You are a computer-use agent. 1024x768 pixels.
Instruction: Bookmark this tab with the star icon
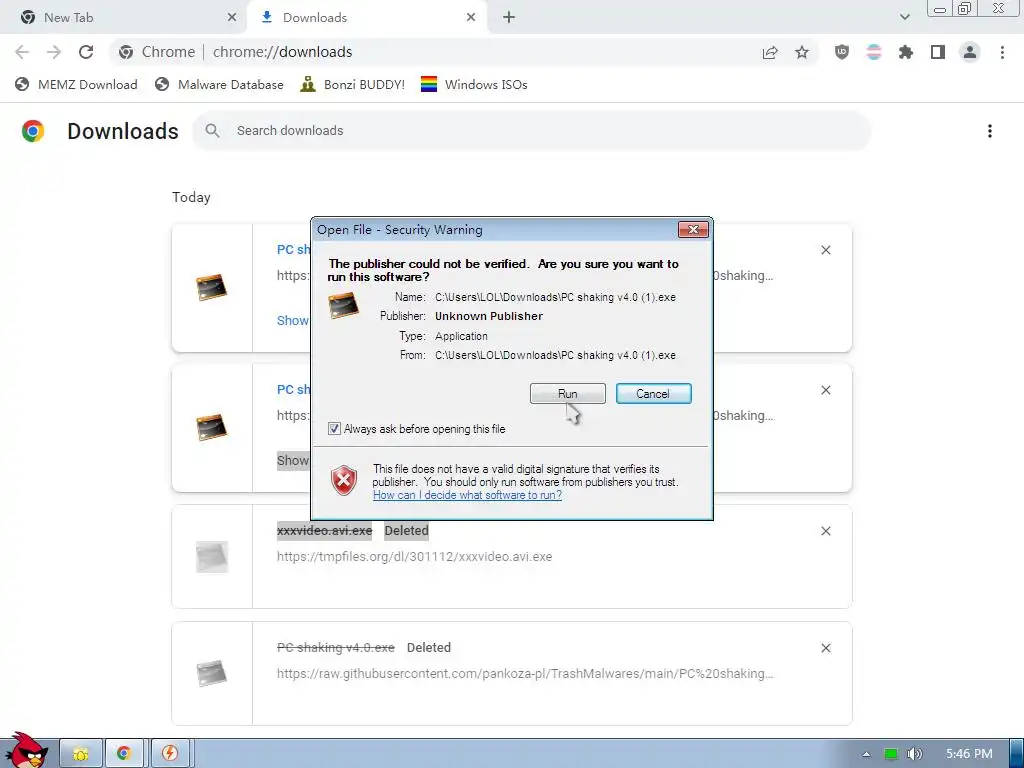[x=802, y=52]
